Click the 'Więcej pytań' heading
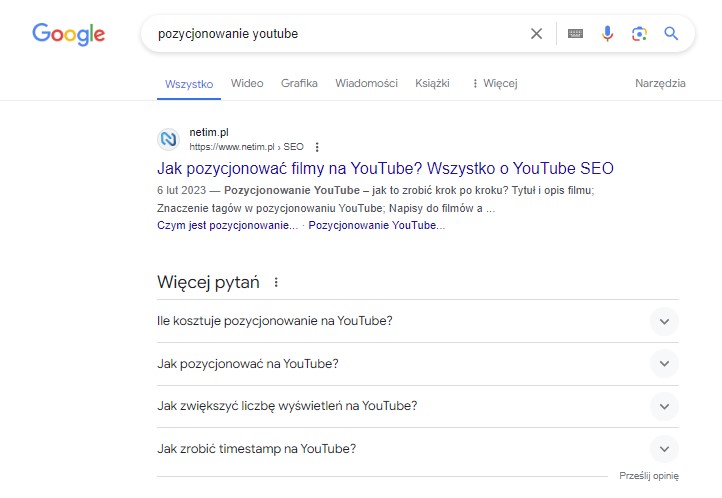The height and width of the screenshot is (498, 722). 208,282
